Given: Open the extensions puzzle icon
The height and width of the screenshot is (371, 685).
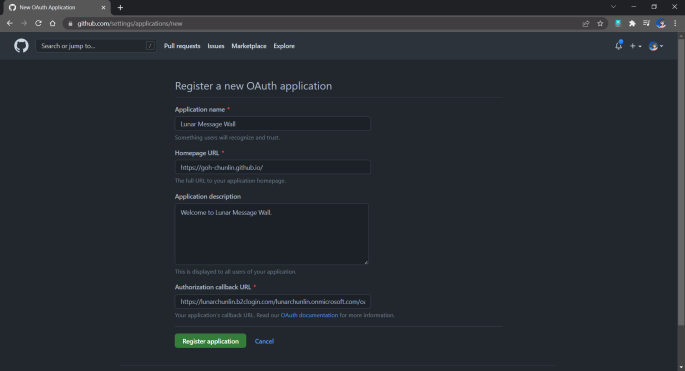Looking at the screenshot, I should tap(632, 24).
